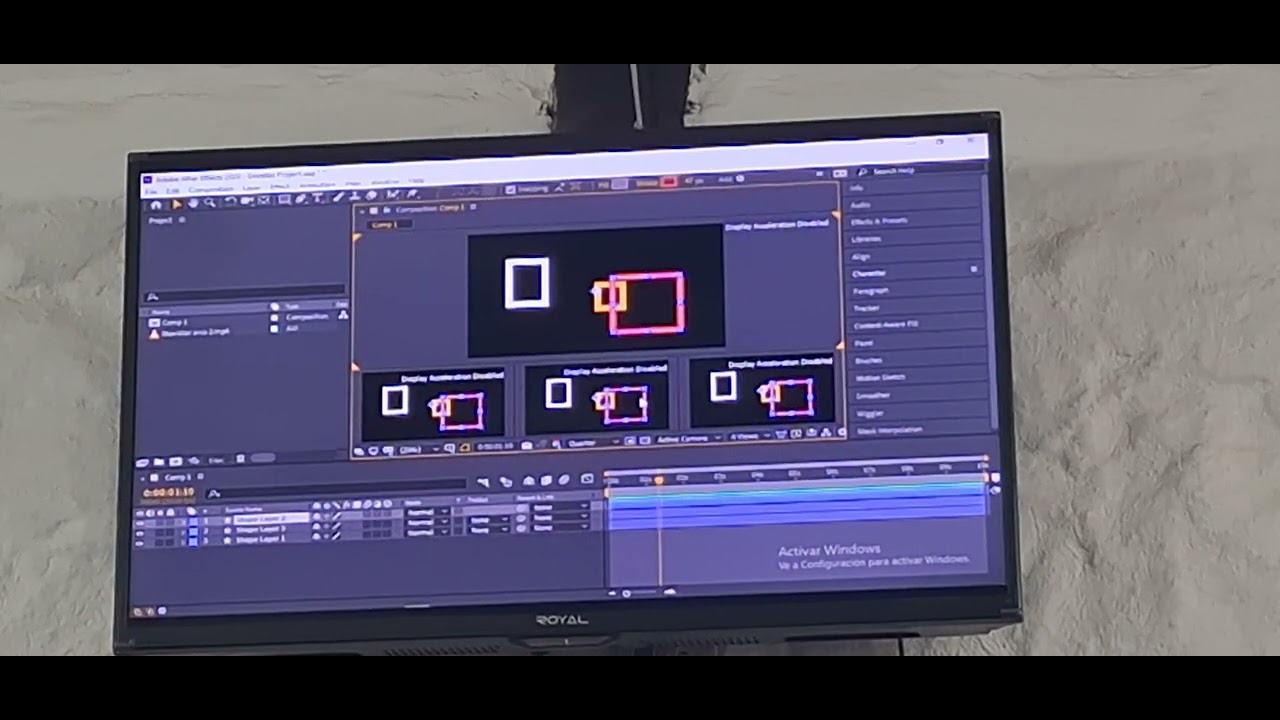The image size is (1280, 720).
Task: Select the Puppet Pin tool
Action: 412,194
